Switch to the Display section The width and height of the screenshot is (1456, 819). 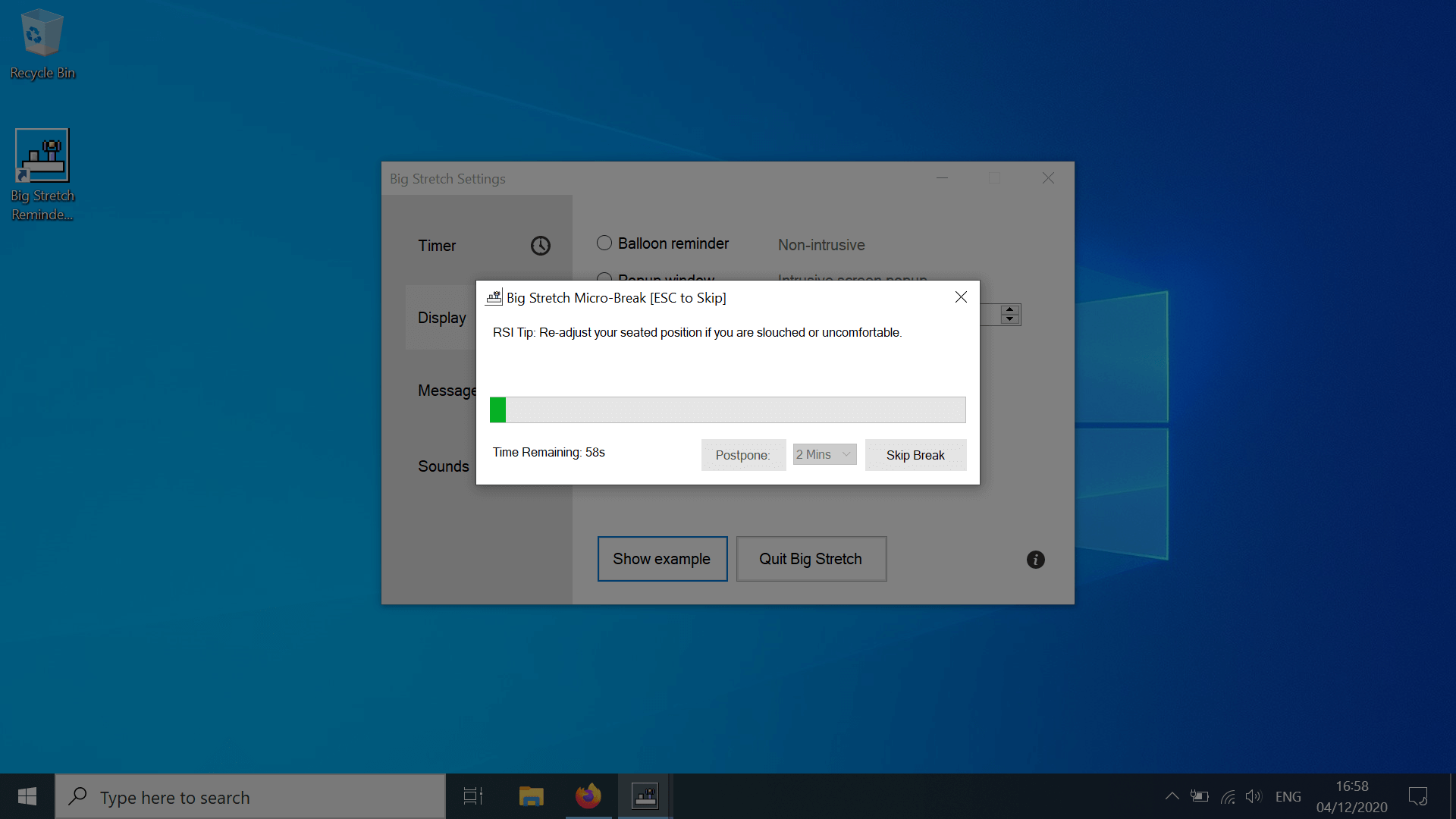pos(442,318)
